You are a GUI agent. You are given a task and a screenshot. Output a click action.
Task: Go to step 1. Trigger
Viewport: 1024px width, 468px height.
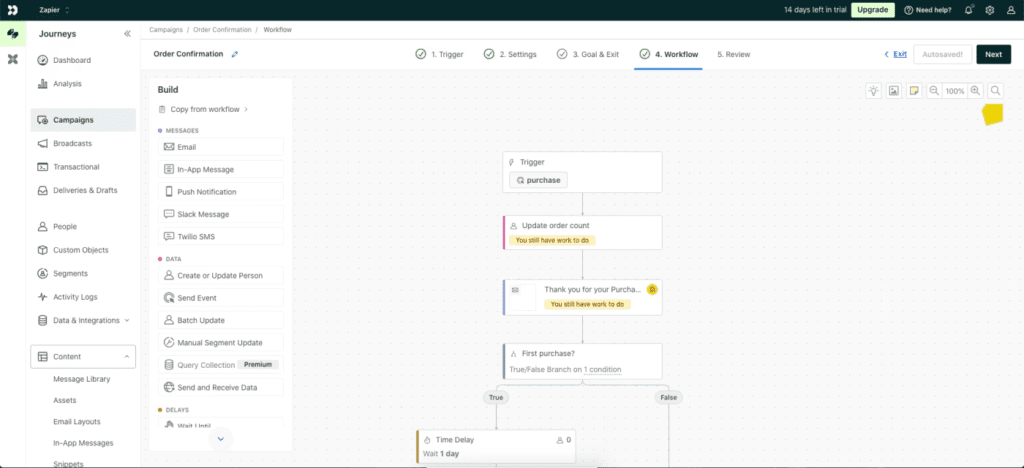tap(440, 54)
